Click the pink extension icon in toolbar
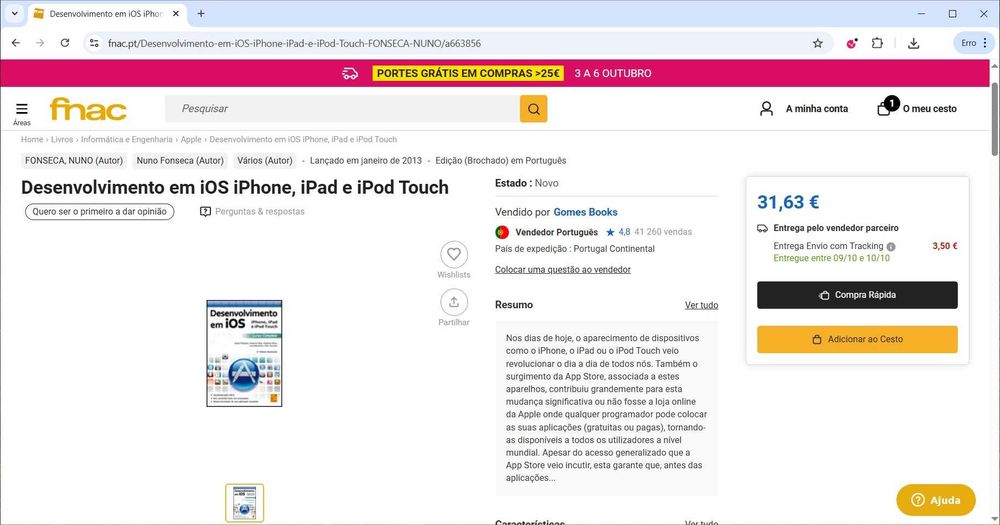 pyautogui.click(x=851, y=43)
